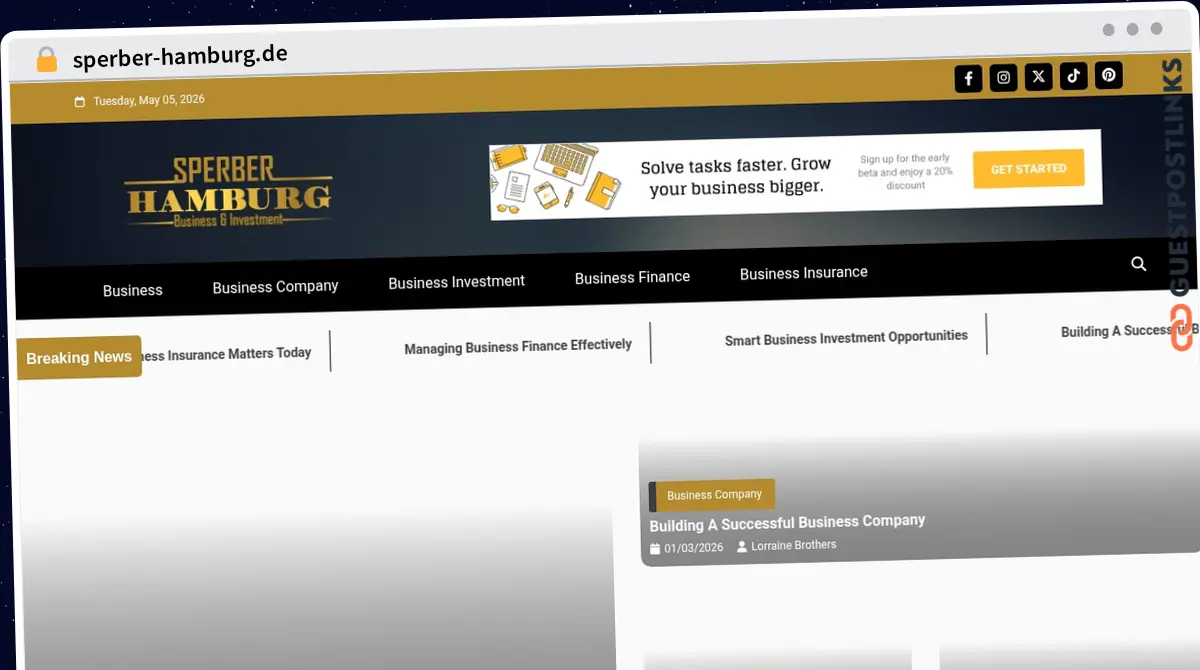Open the Instagram social icon
Screen dimensions: 1200x670
point(1003,78)
